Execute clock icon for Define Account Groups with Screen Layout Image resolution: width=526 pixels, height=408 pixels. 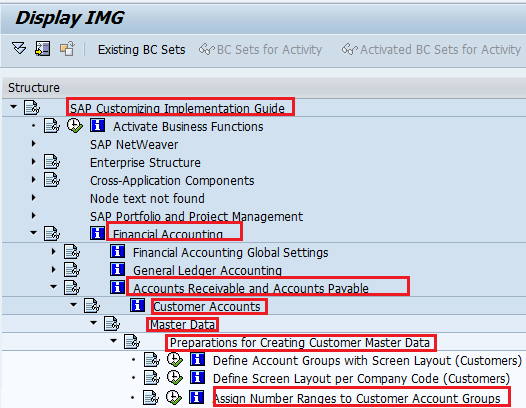click(x=175, y=360)
